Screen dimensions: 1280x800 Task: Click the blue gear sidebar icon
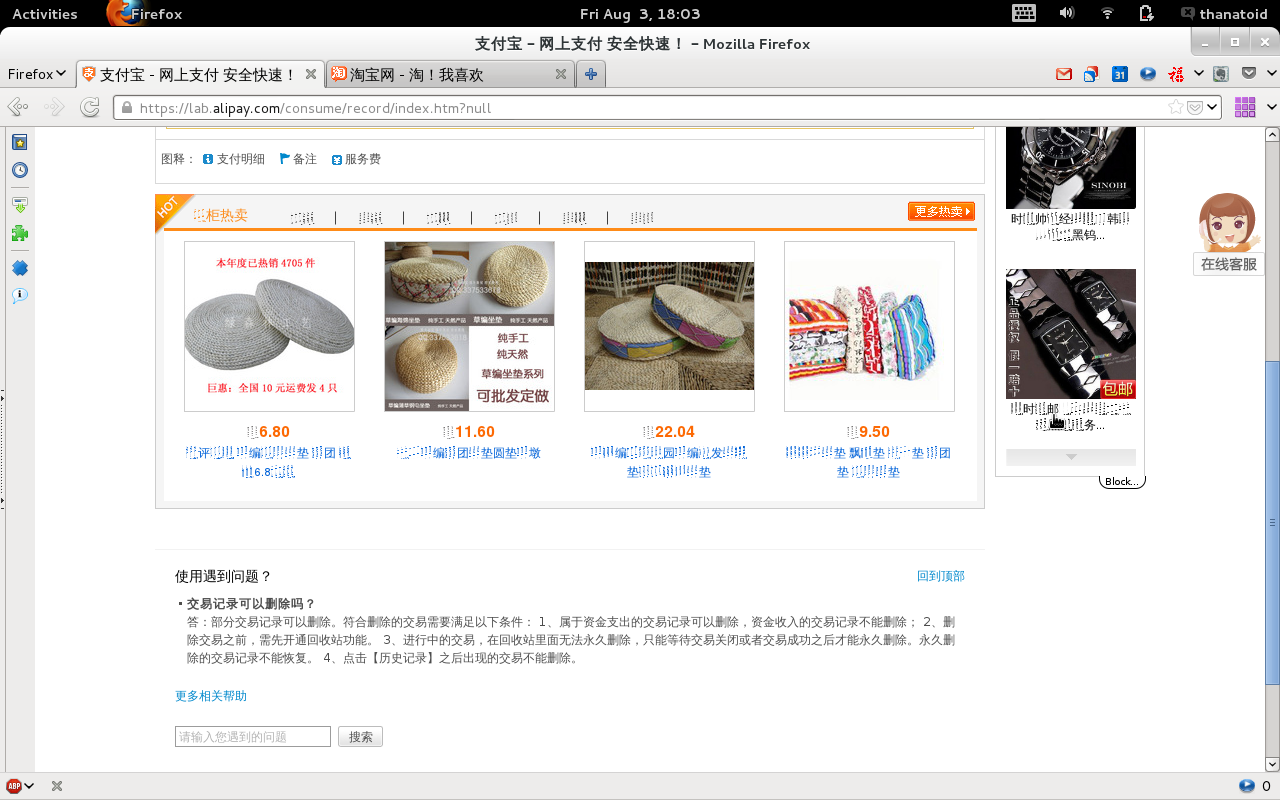[x=19, y=268]
